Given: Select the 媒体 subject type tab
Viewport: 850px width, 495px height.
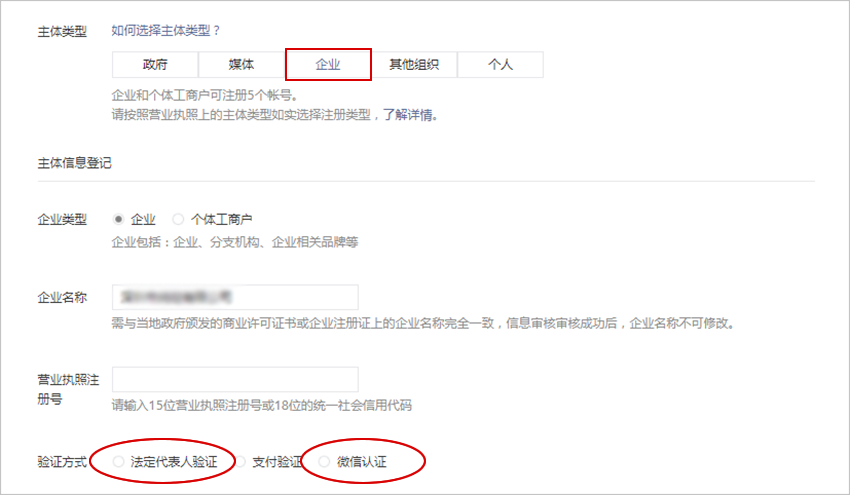Looking at the screenshot, I should (241, 65).
